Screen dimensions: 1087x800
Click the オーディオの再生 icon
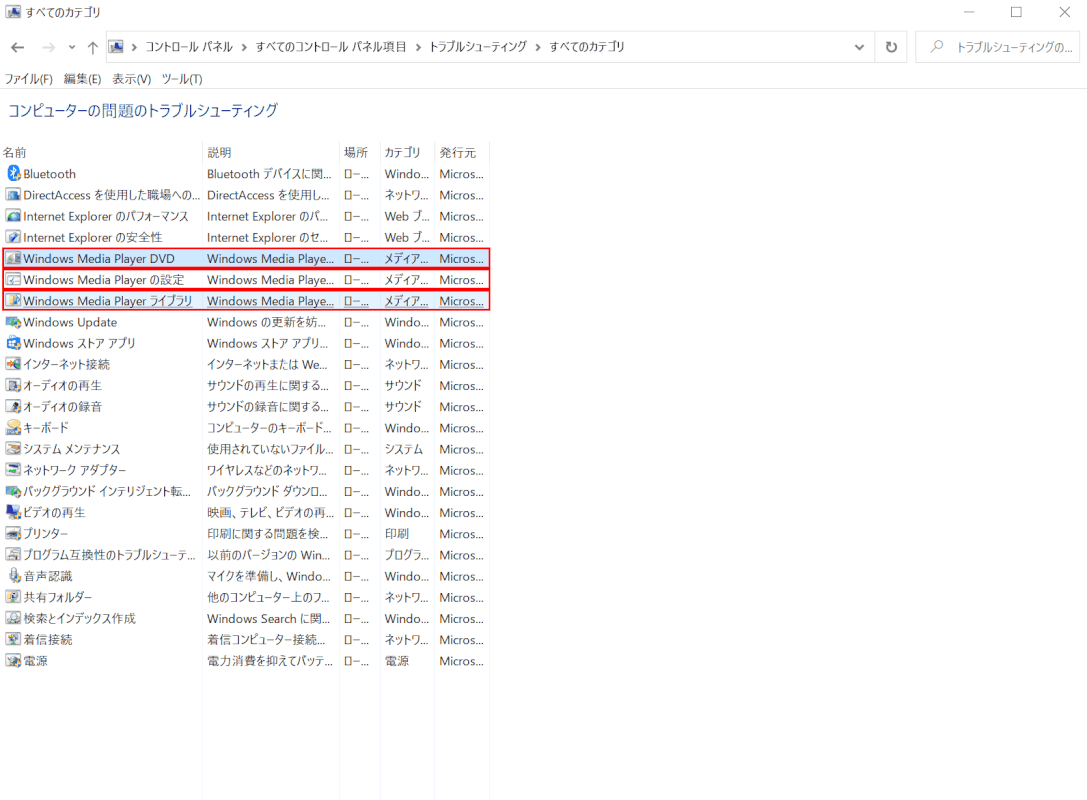[13, 385]
